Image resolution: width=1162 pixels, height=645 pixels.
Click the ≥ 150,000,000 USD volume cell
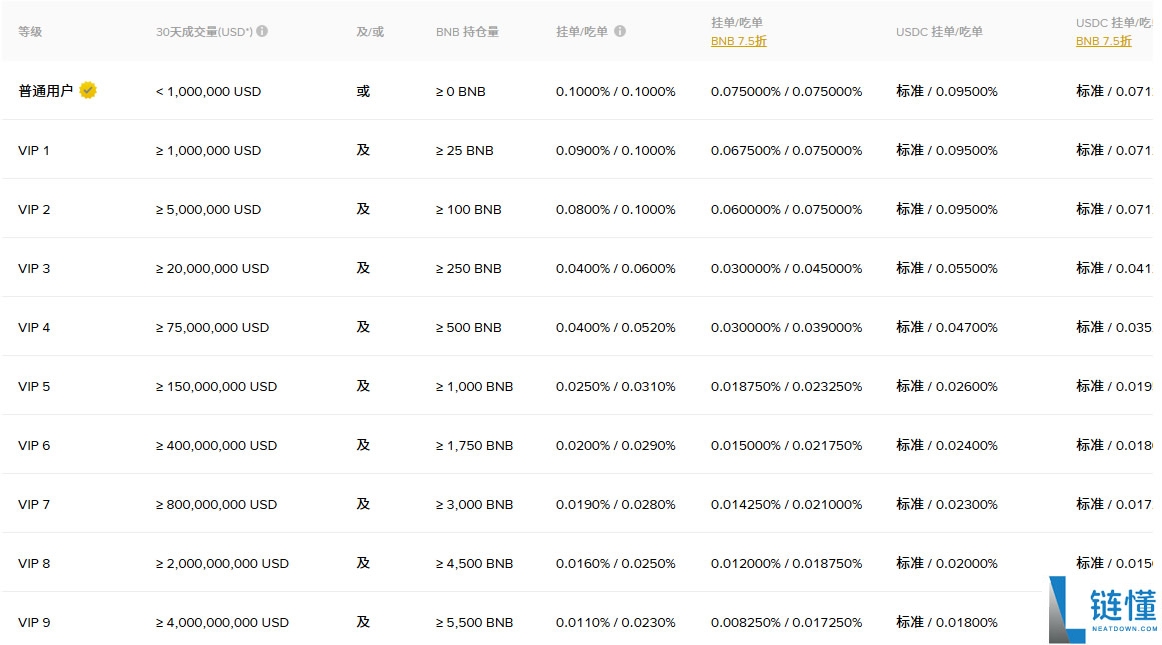coord(216,387)
